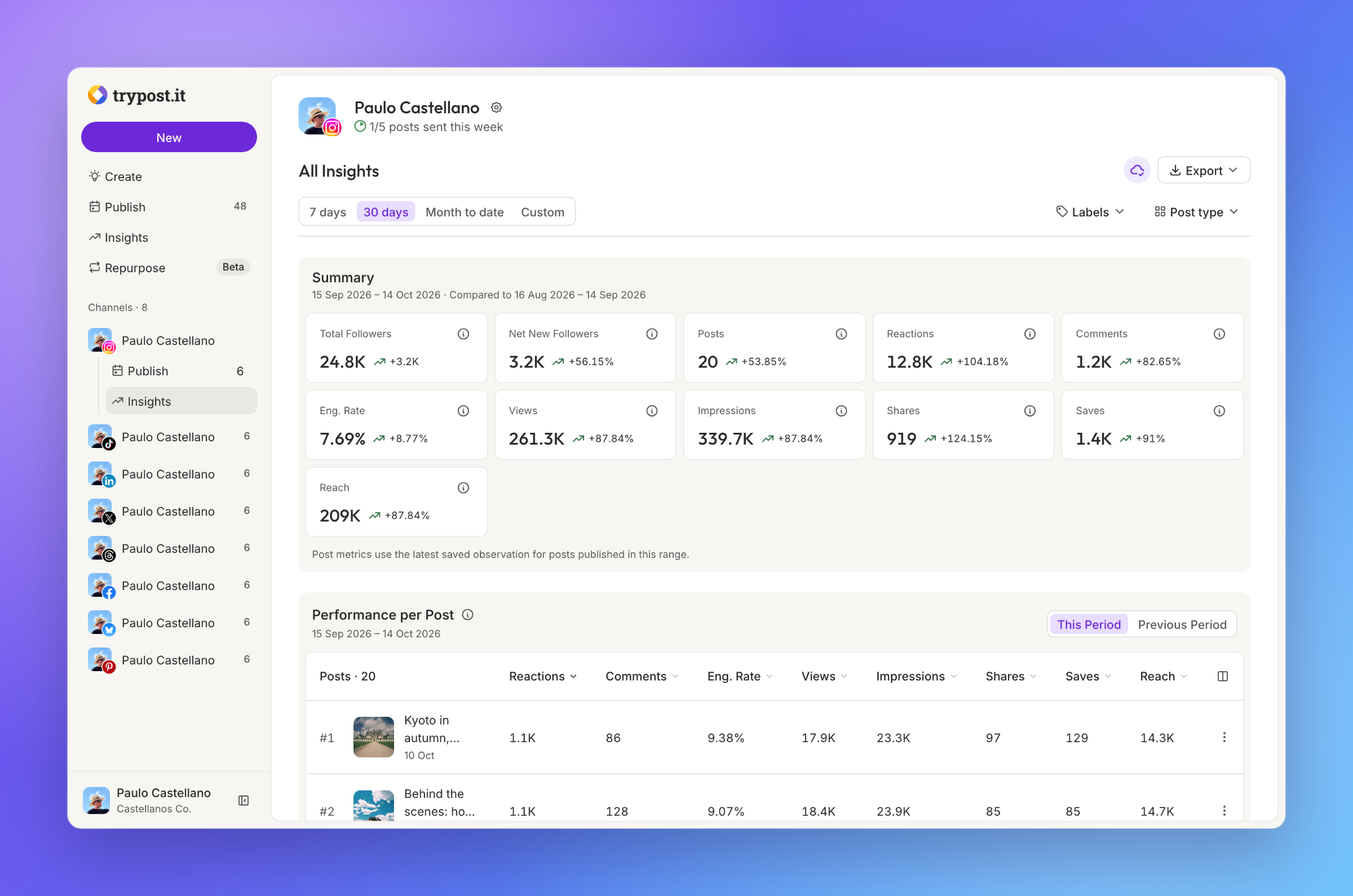Viewport: 1353px width, 896px height.
Task: Show info for the Saves card
Action: pyautogui.click(x=1219, y=411)
